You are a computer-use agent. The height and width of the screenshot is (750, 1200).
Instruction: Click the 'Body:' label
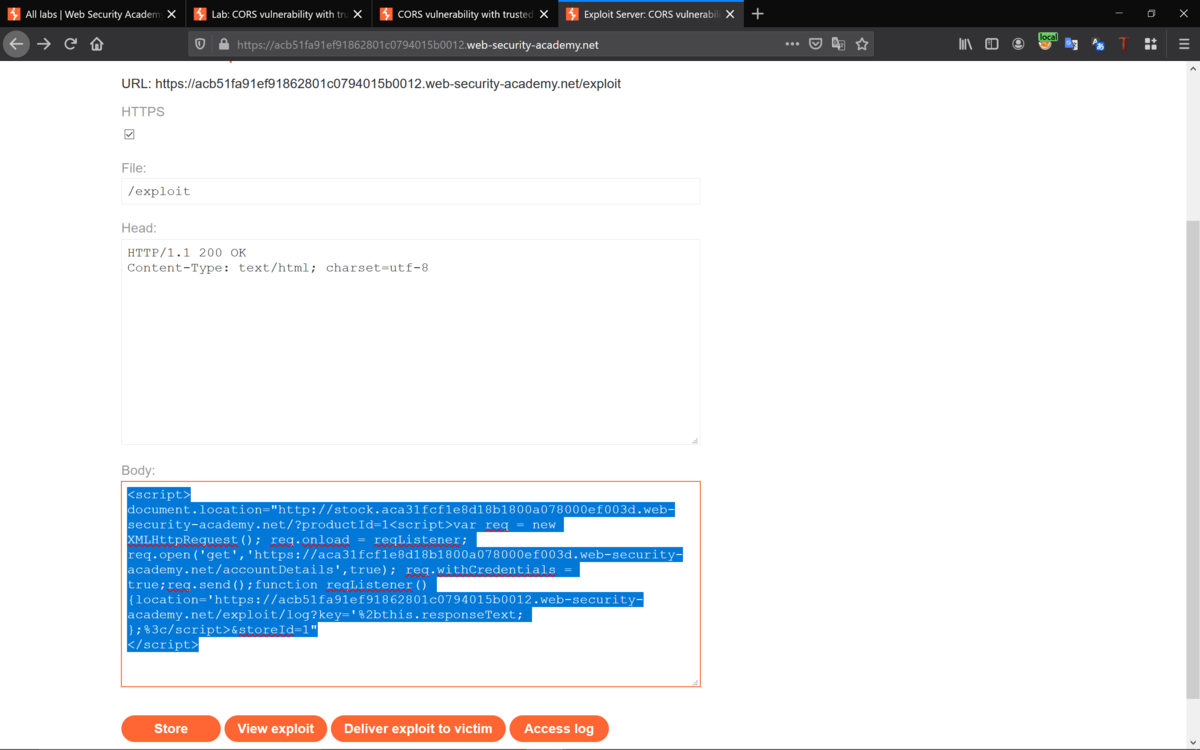coord(139,470)
